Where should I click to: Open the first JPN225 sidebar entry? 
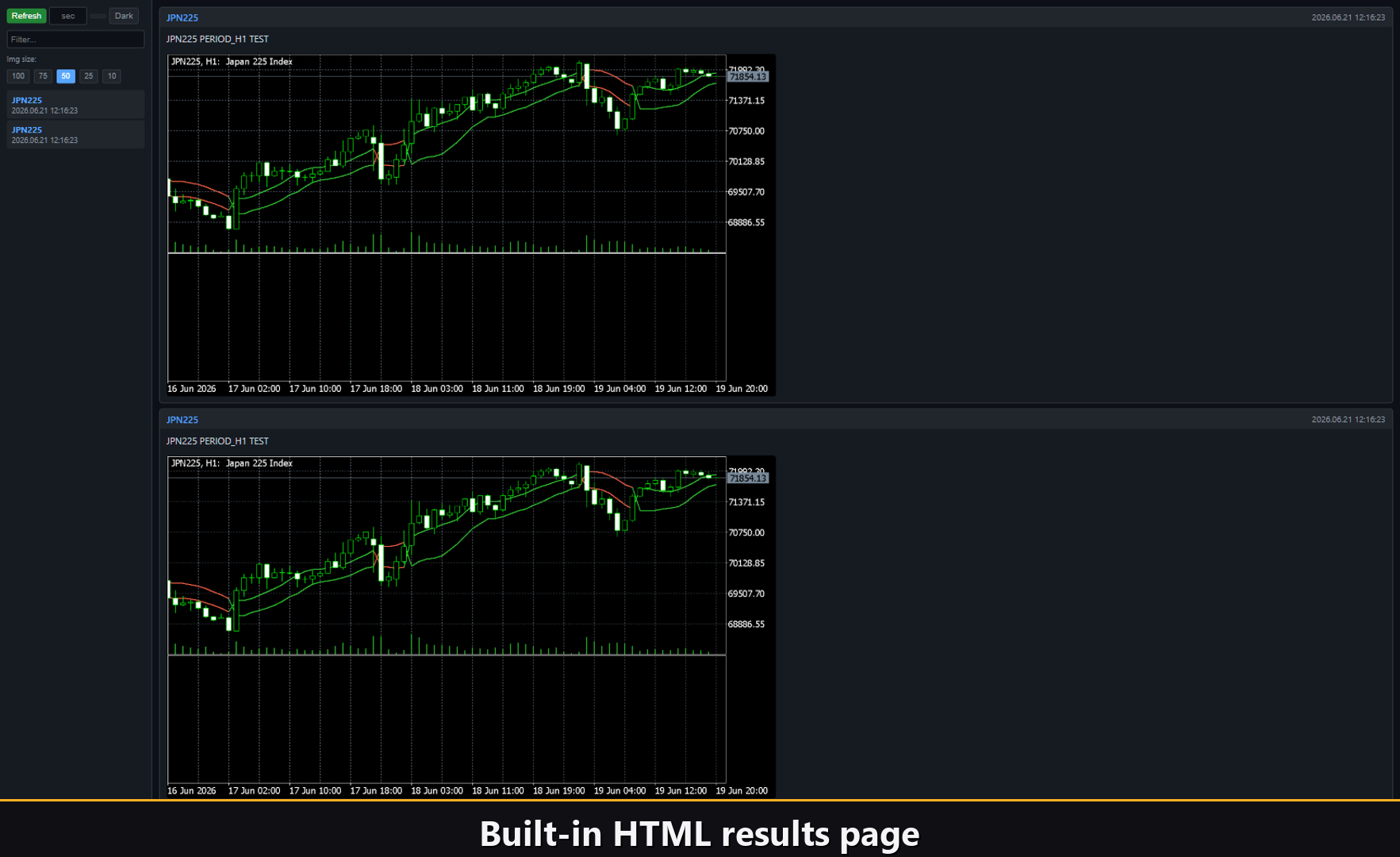[75, 105]
